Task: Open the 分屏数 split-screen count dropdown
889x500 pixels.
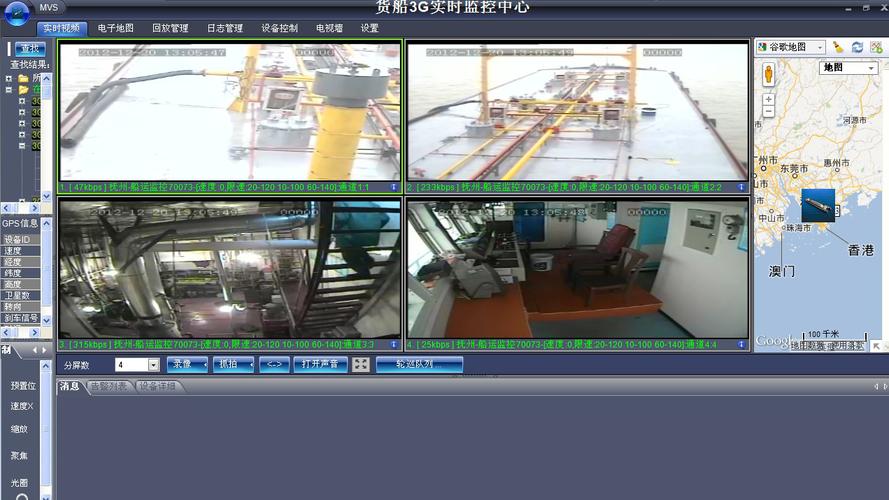Action: pyautogui.click(x=153, y=365)
